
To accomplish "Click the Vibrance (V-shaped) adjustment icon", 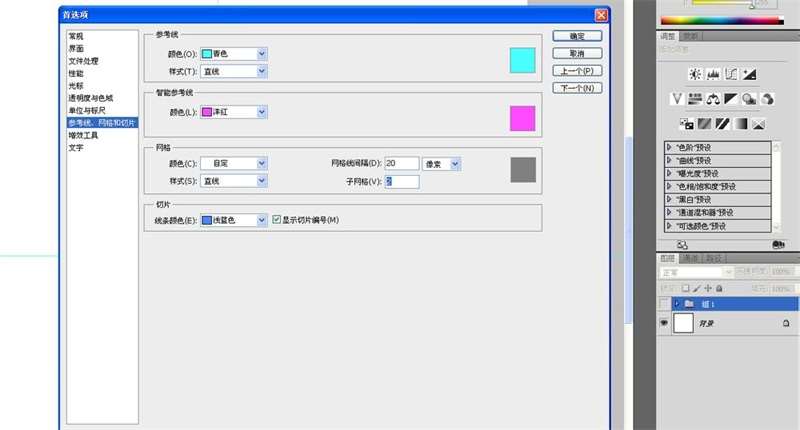I will pyautogui.click(x=677, y=99).
